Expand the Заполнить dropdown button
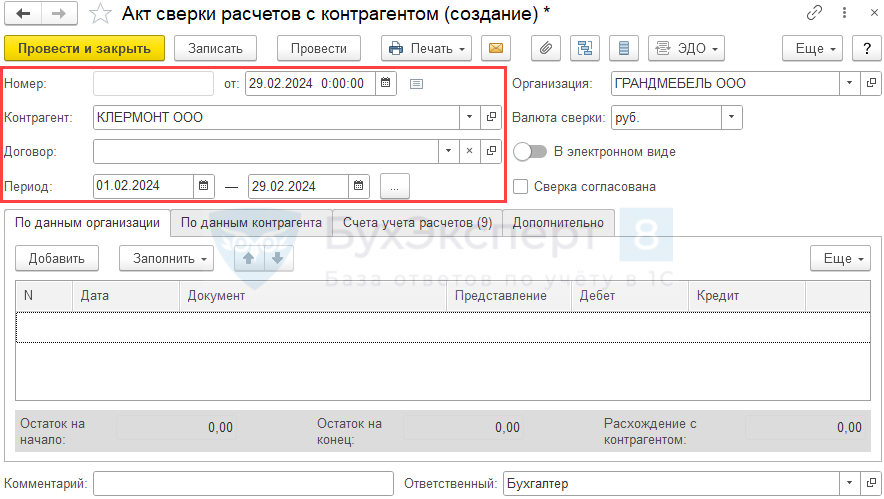This screenshot has width=884, height=499. pyautogui.click(x=166, y=258)
